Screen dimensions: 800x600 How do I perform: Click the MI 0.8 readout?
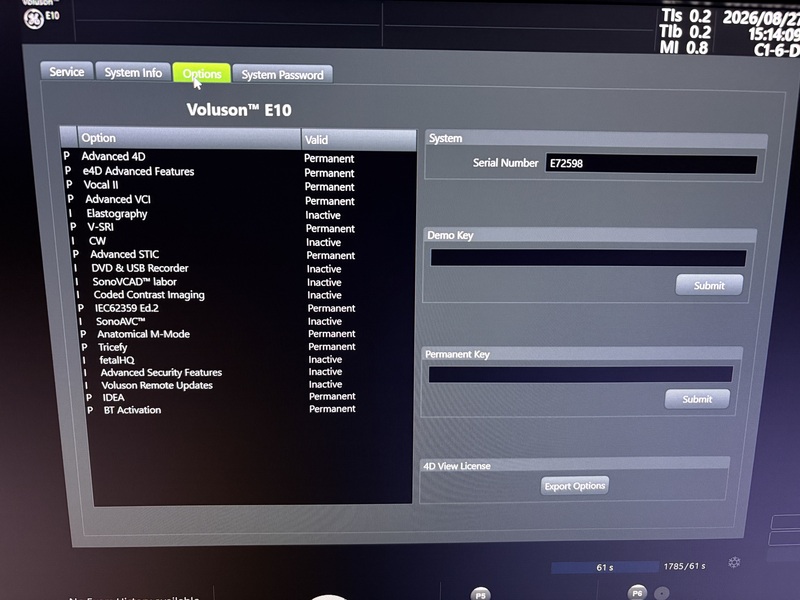point(683,48)
